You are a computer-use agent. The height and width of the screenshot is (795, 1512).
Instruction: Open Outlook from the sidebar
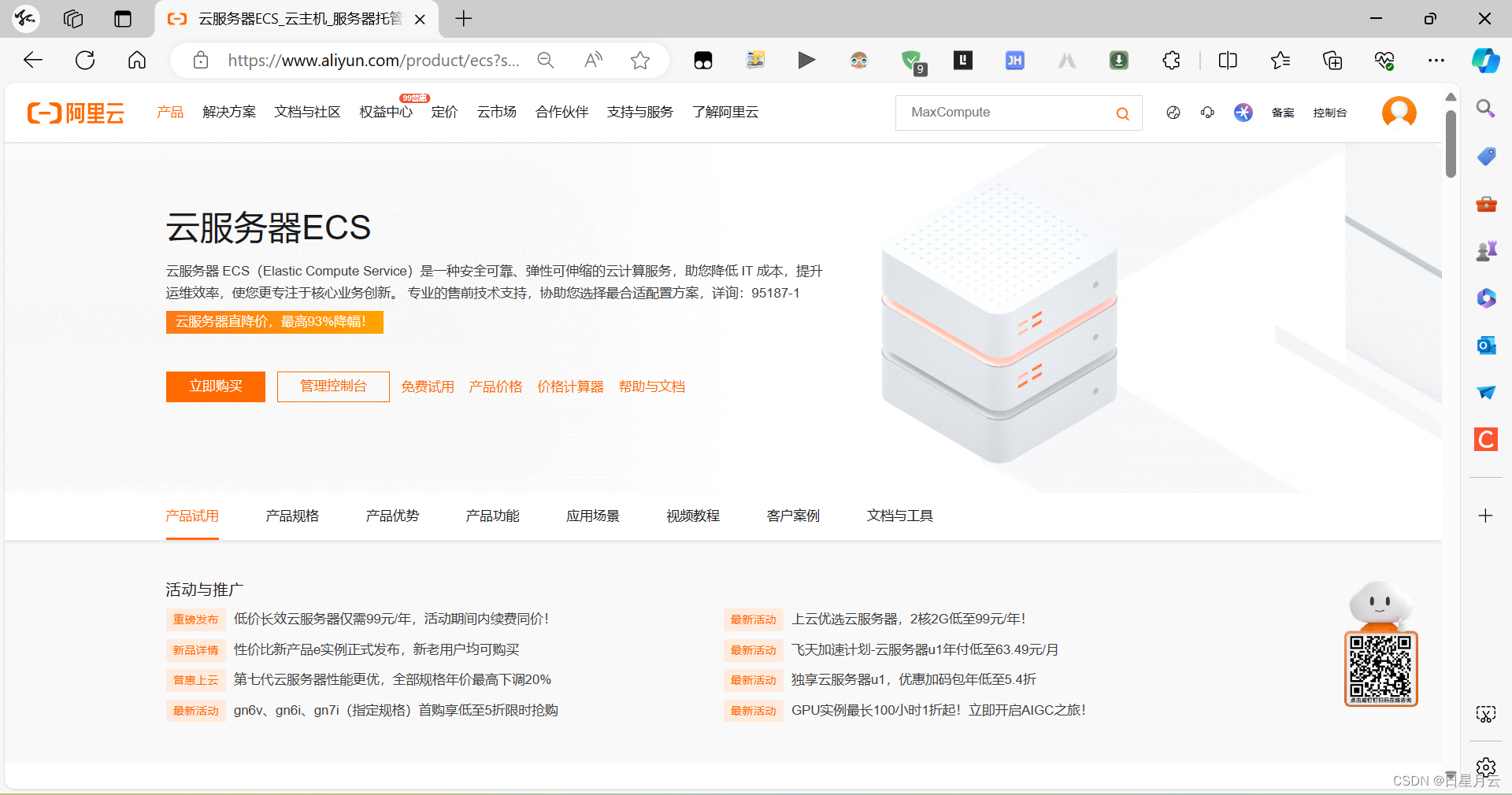[1486, 346]
